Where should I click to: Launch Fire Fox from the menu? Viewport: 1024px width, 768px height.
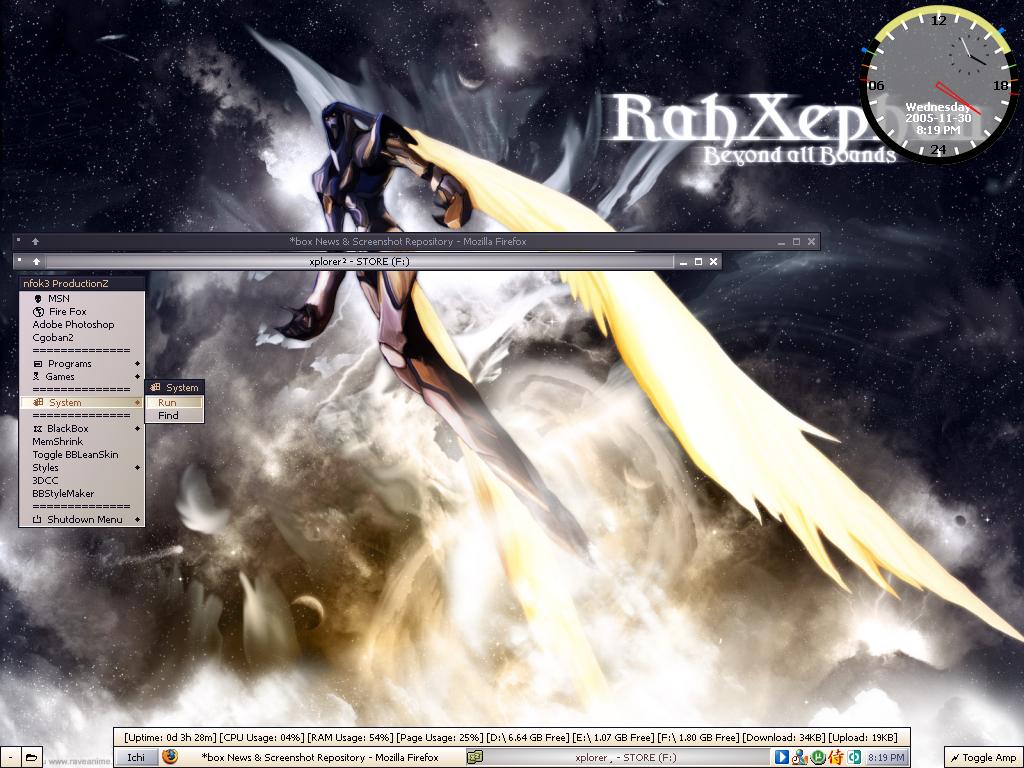pos(82,312)
